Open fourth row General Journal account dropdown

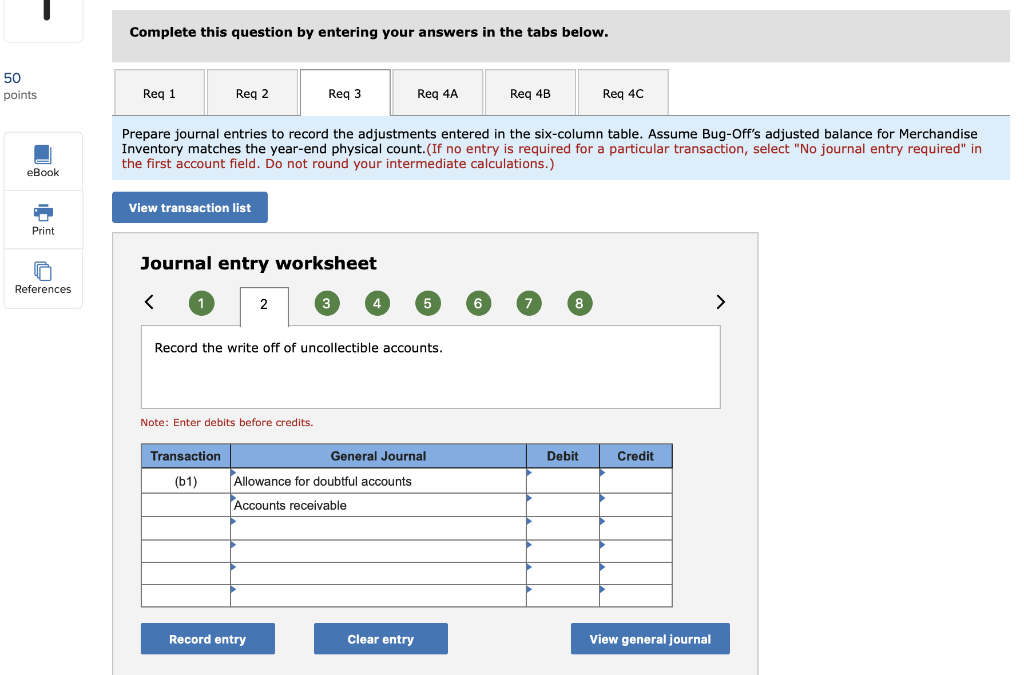[378, 551]
